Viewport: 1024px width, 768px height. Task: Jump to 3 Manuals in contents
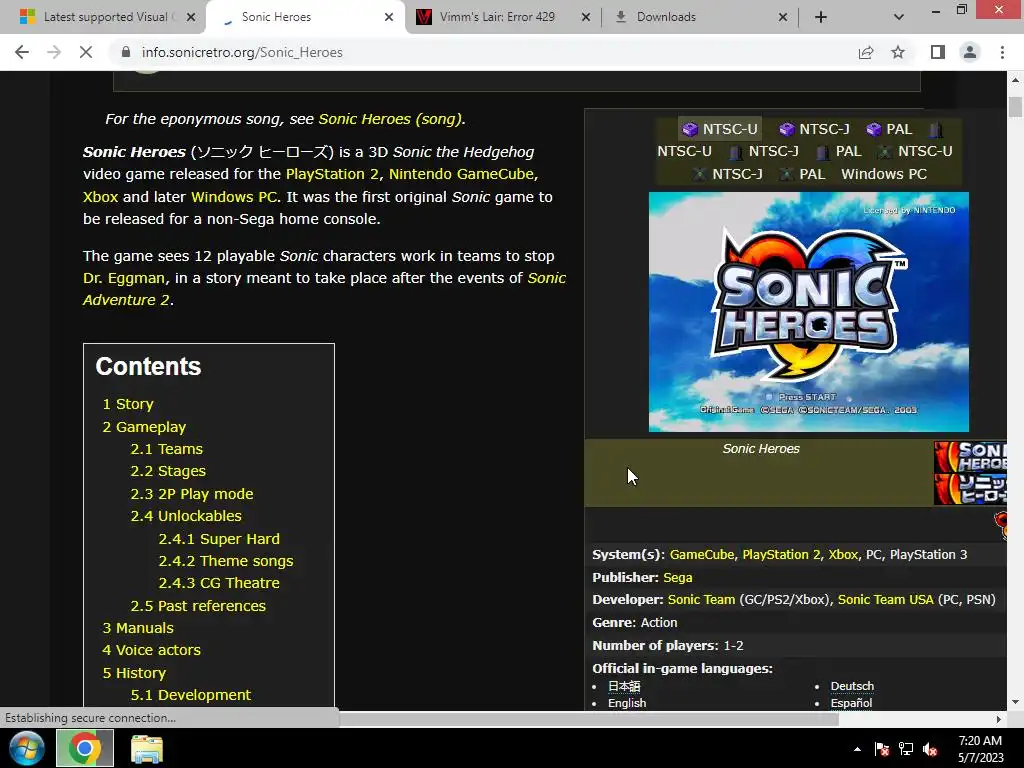[x=138, y=628]
